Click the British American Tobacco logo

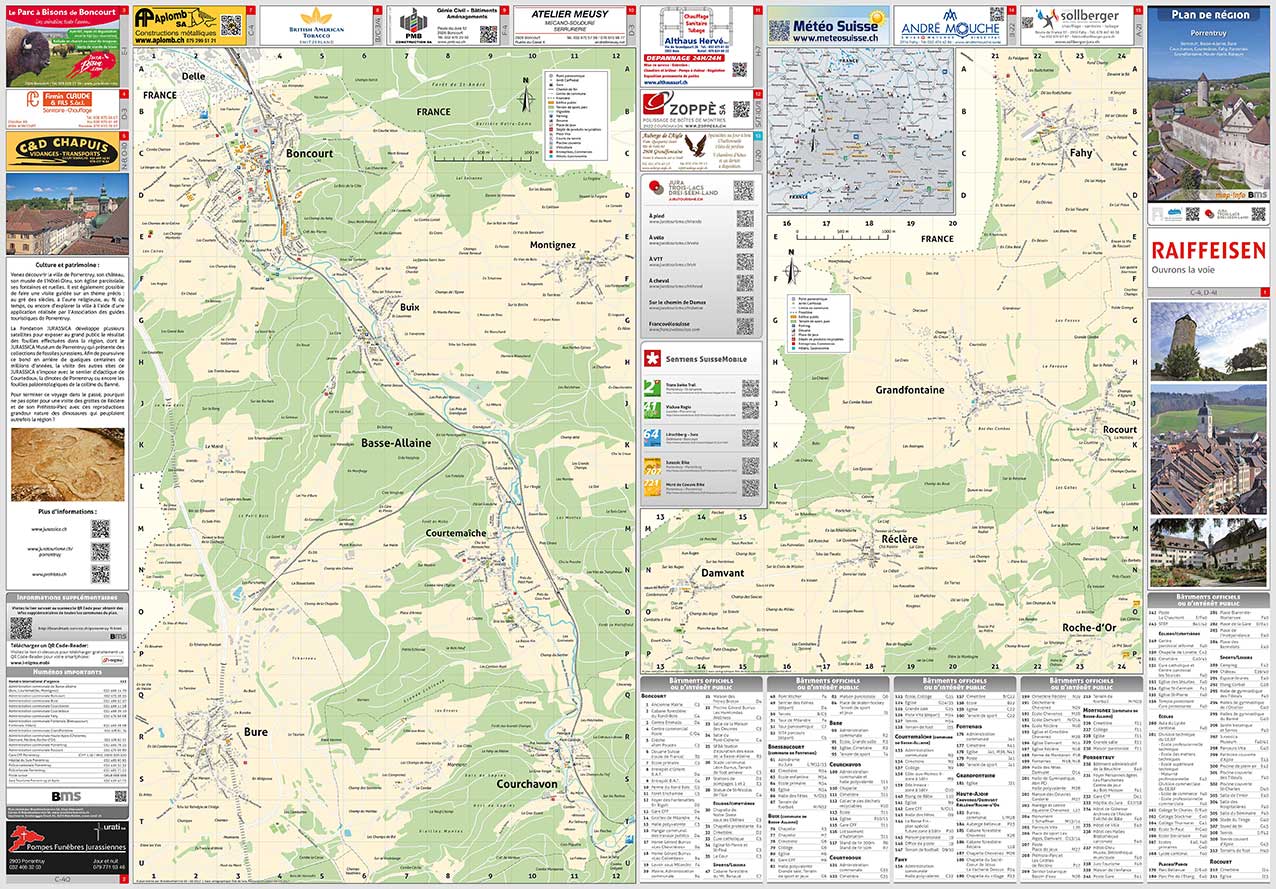[x=317, y=23]
